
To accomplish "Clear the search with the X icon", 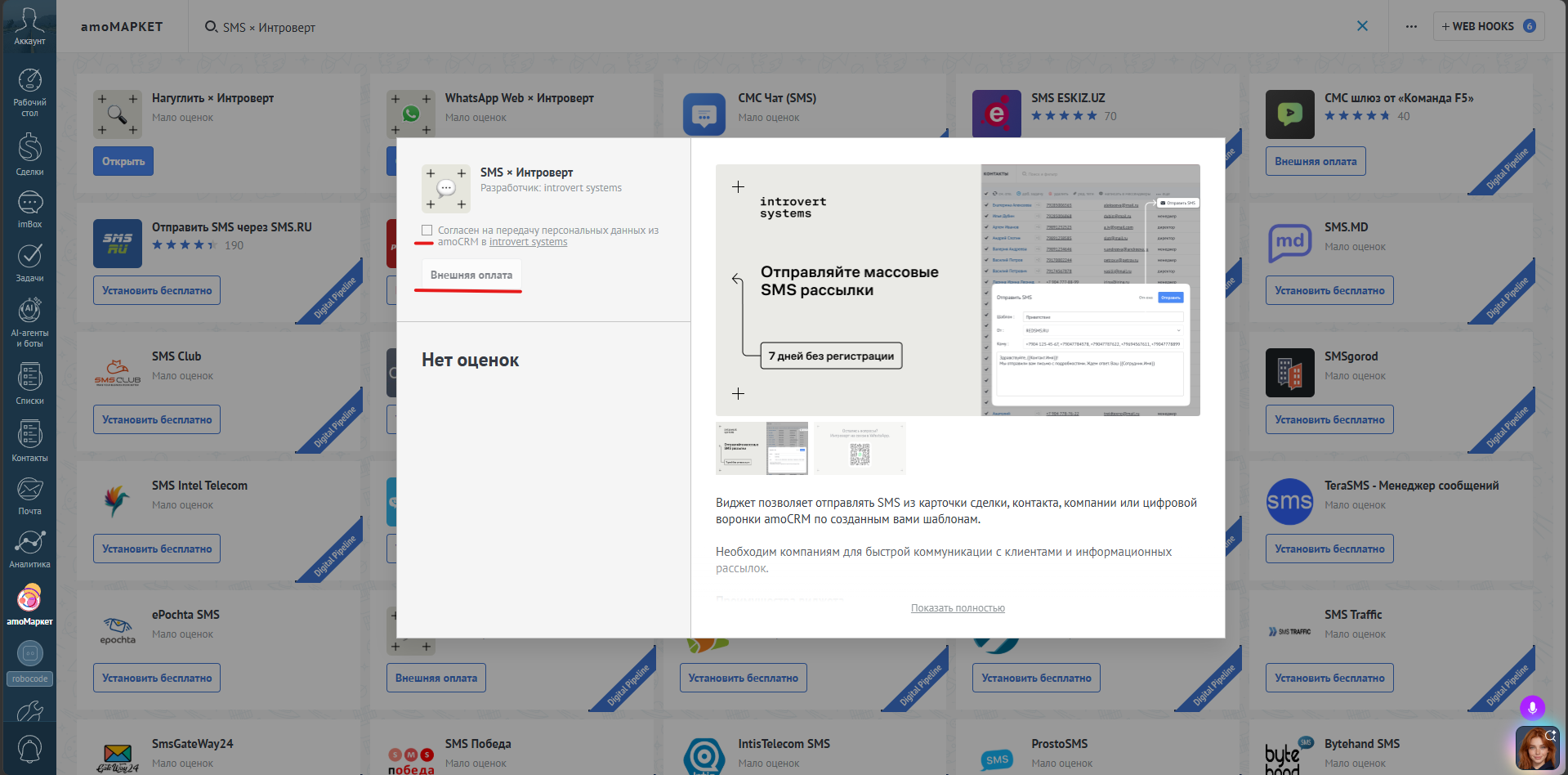I will click(x=1362, y=26).
